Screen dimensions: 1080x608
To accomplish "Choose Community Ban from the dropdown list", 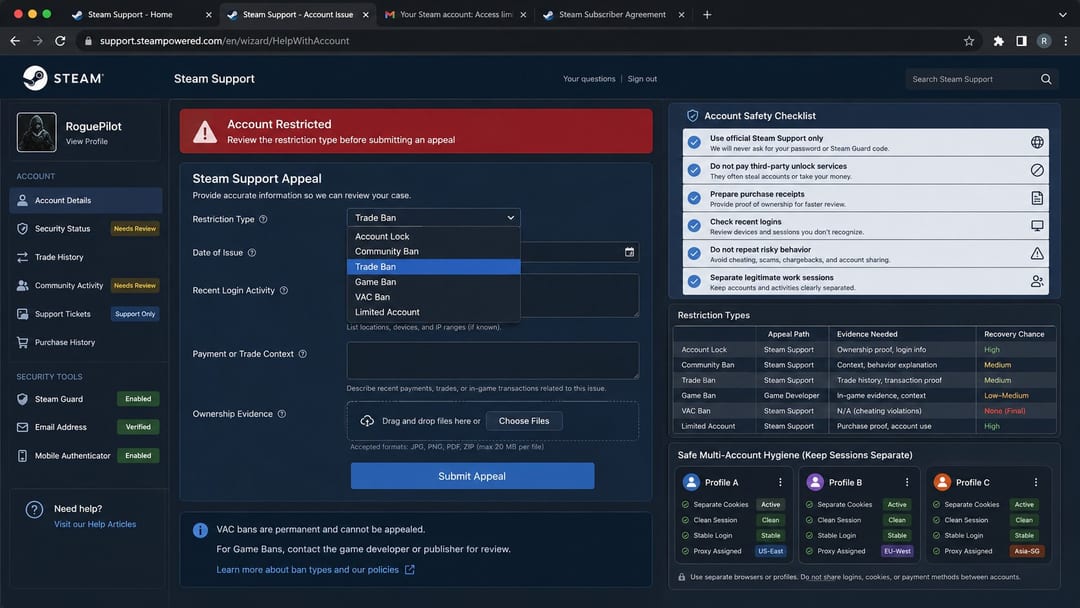I will (x=433, y=251).
